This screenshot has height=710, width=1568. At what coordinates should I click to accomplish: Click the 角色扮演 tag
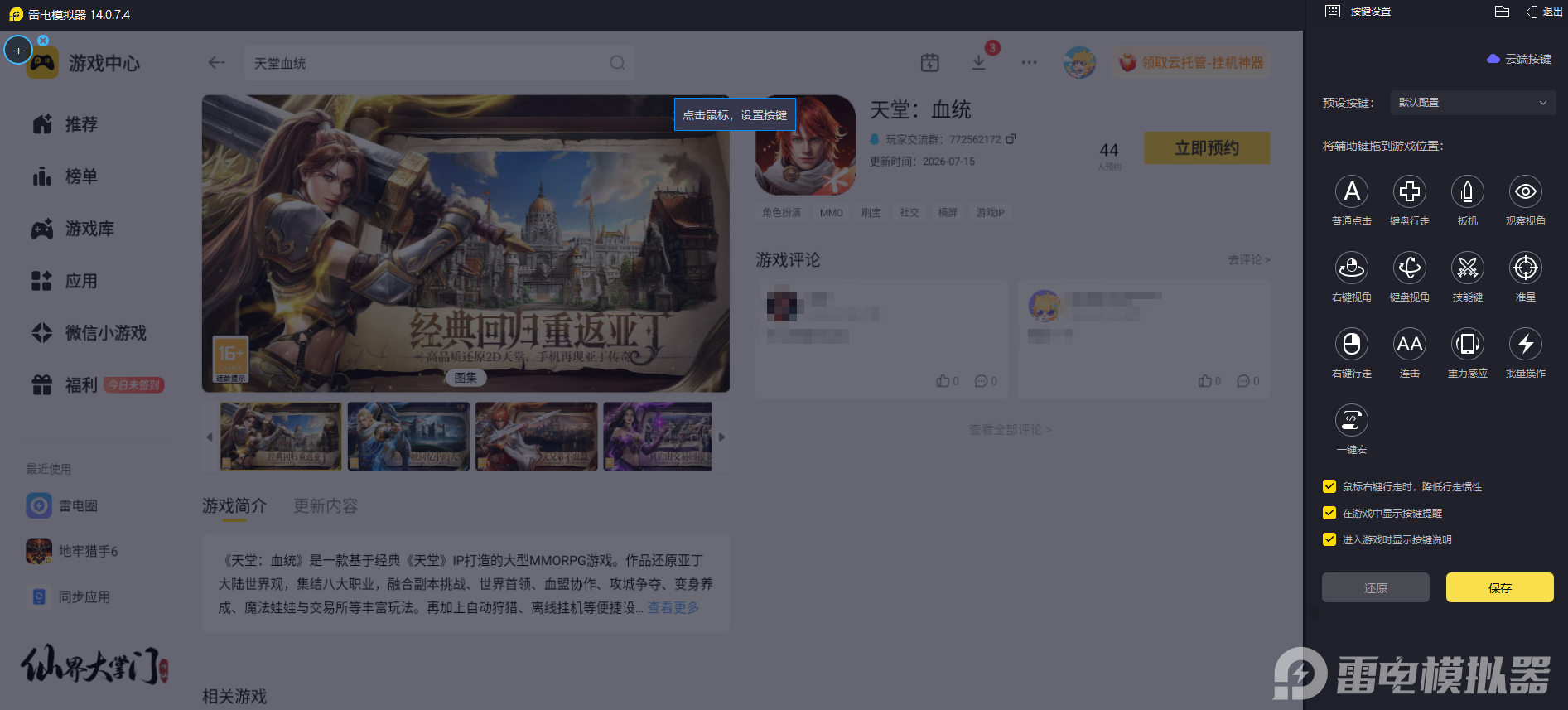click(x=782, y=213)
